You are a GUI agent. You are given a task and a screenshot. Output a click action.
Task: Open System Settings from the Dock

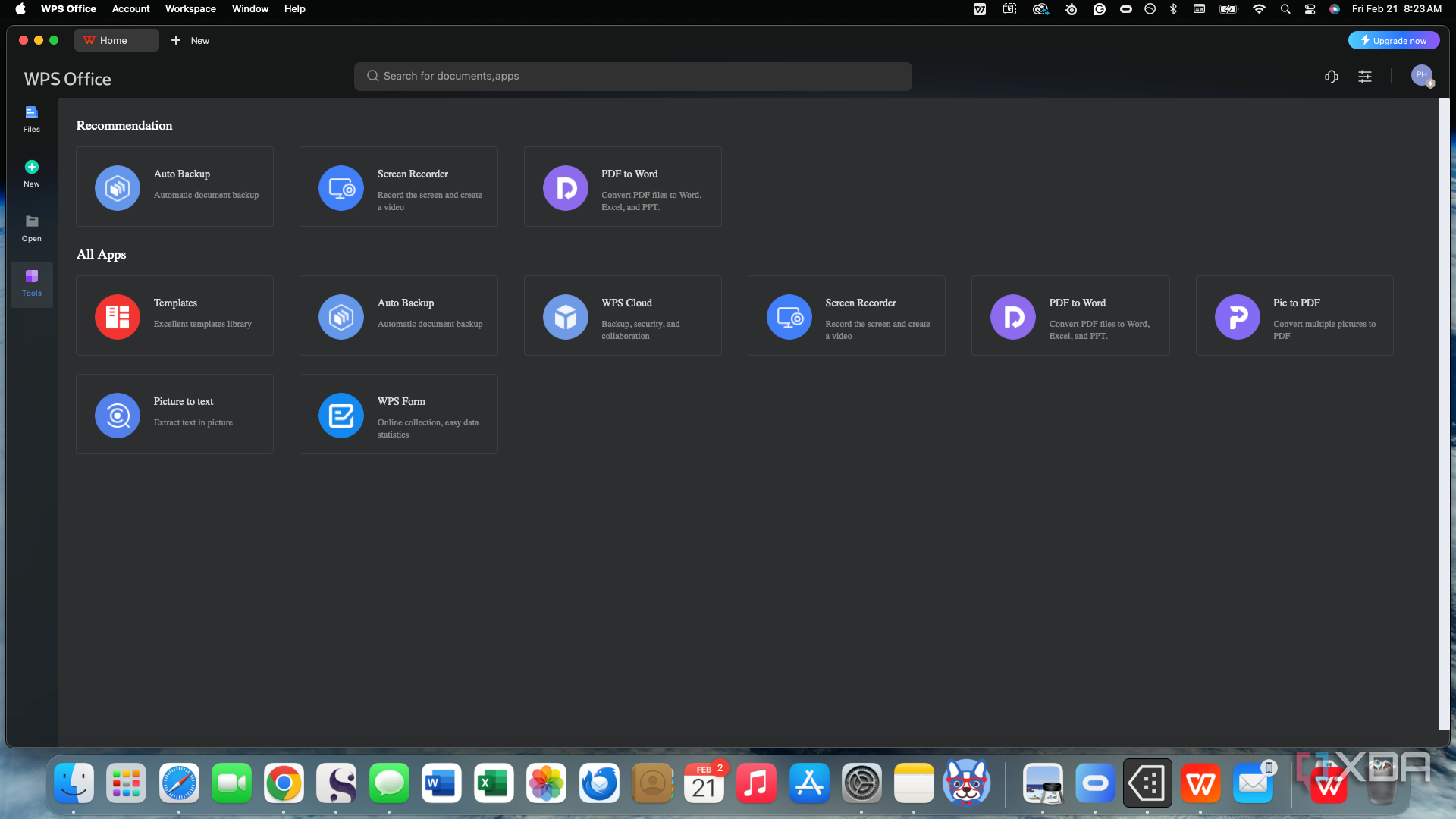[x=861, y=783]
